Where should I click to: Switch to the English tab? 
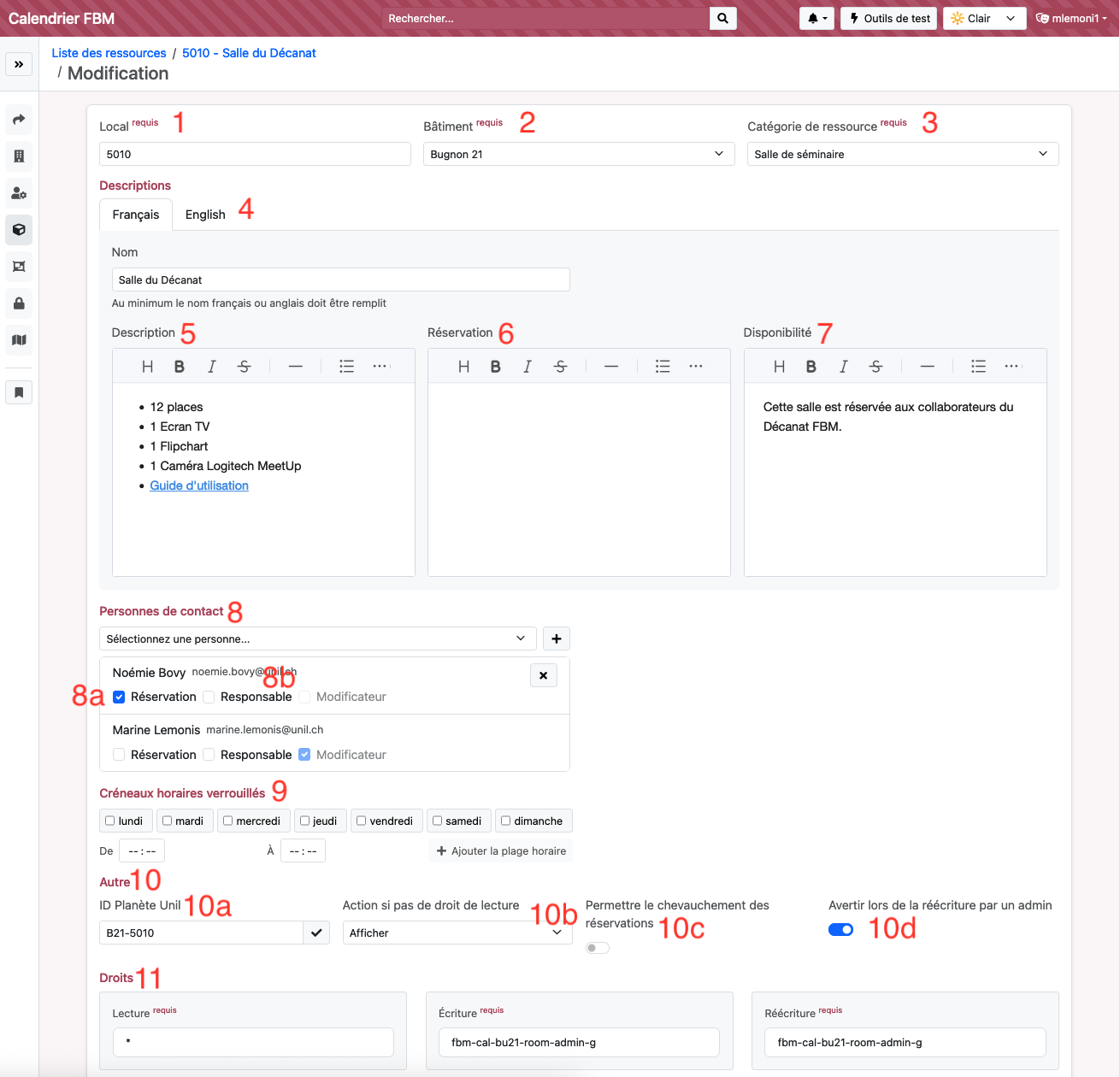coord(205,215)
